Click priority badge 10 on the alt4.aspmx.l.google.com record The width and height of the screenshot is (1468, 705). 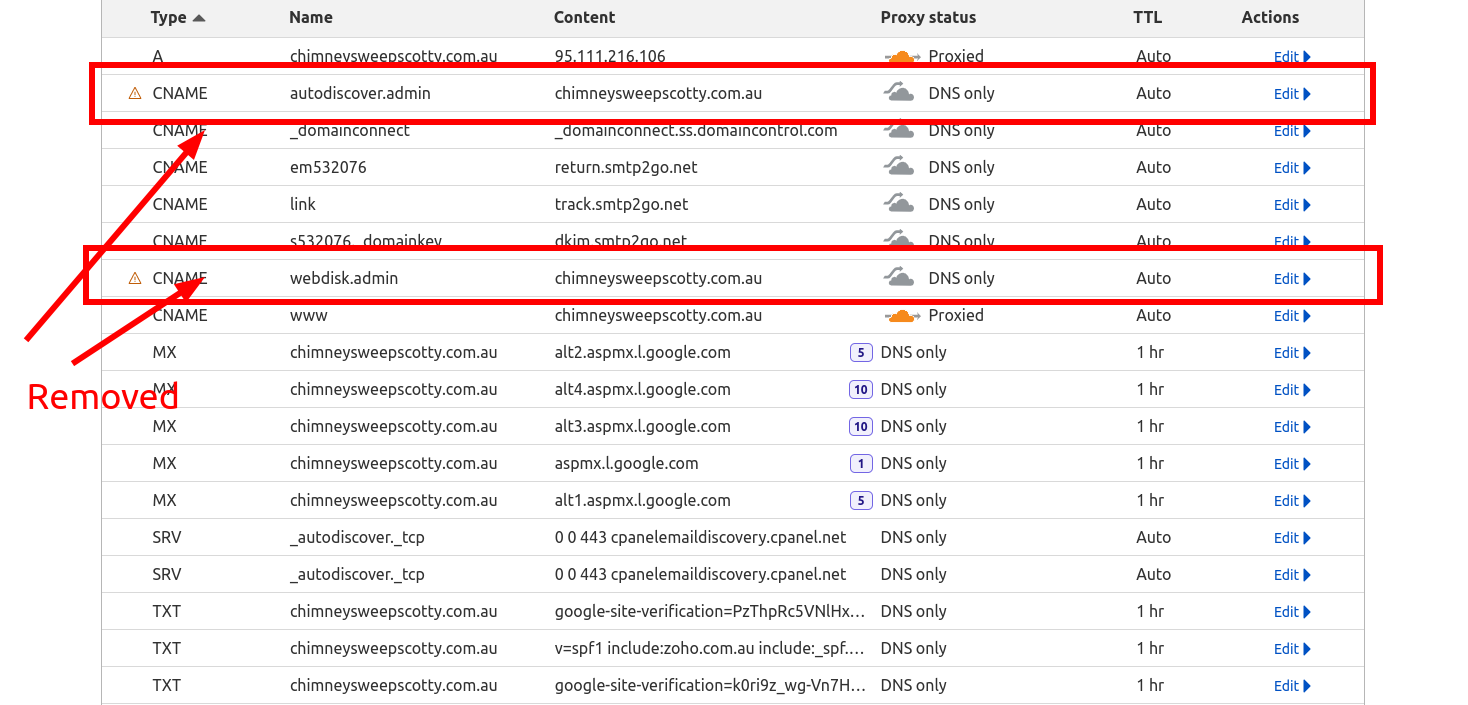pos(860,389)
